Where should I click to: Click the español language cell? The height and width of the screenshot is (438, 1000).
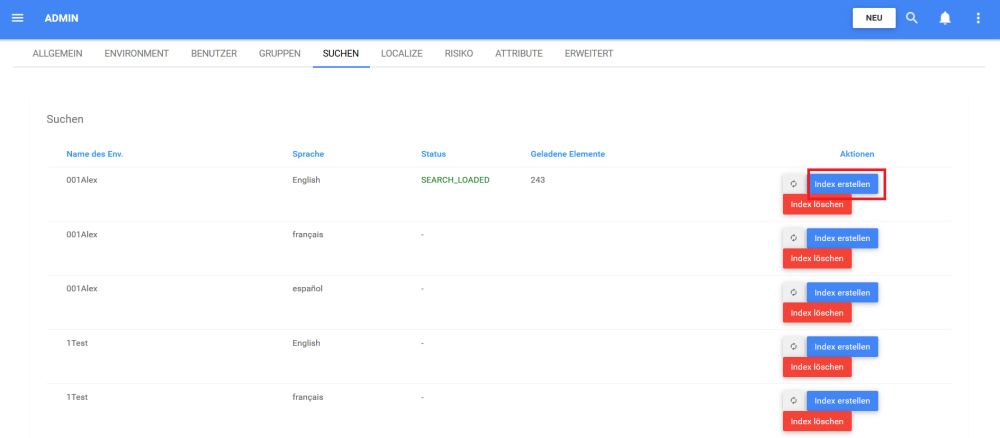point(307,289)
